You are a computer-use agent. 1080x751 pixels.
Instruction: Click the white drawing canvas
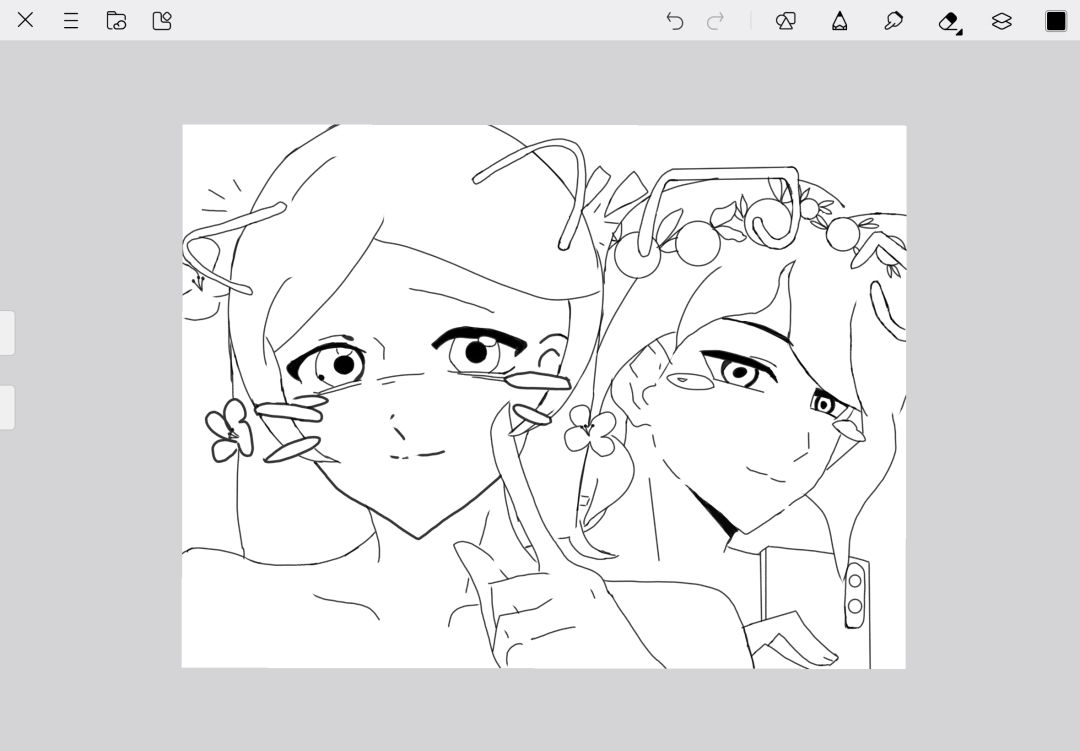coord(544,396)
